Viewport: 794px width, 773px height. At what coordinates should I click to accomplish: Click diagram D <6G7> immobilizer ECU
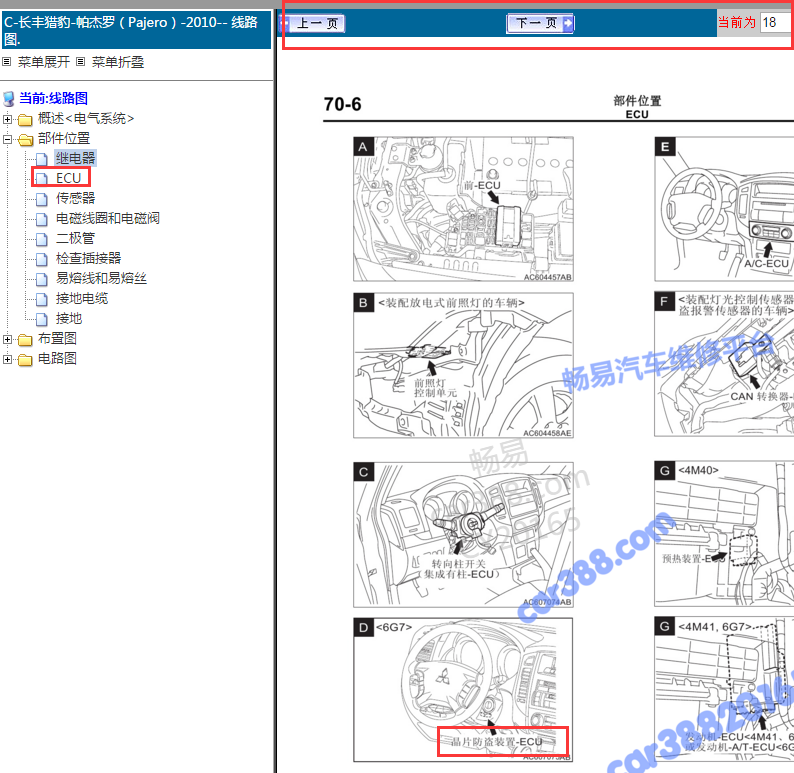tap(463, 689)
